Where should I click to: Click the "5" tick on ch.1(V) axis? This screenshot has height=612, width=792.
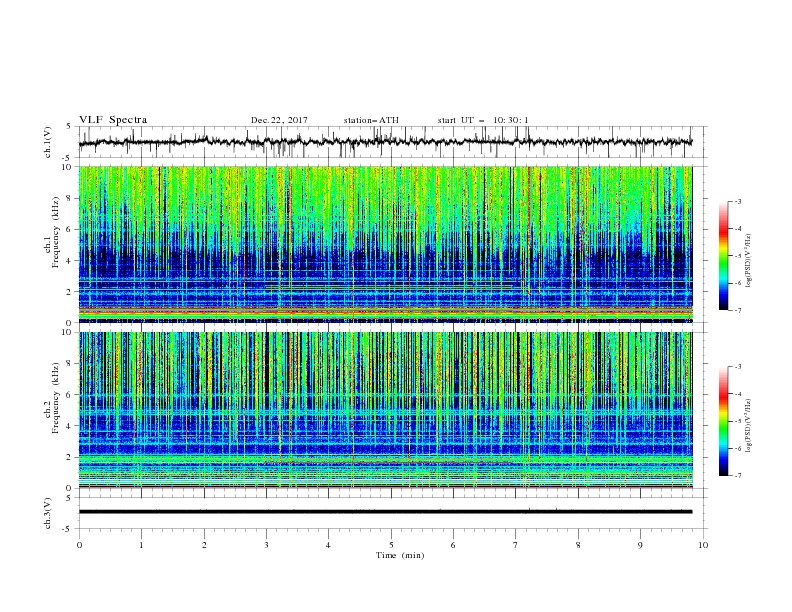click(69, 127)
